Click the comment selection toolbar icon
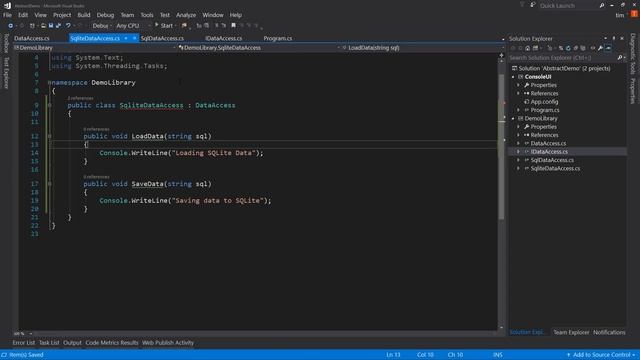The image size is (640, 360). coord(217,26)
